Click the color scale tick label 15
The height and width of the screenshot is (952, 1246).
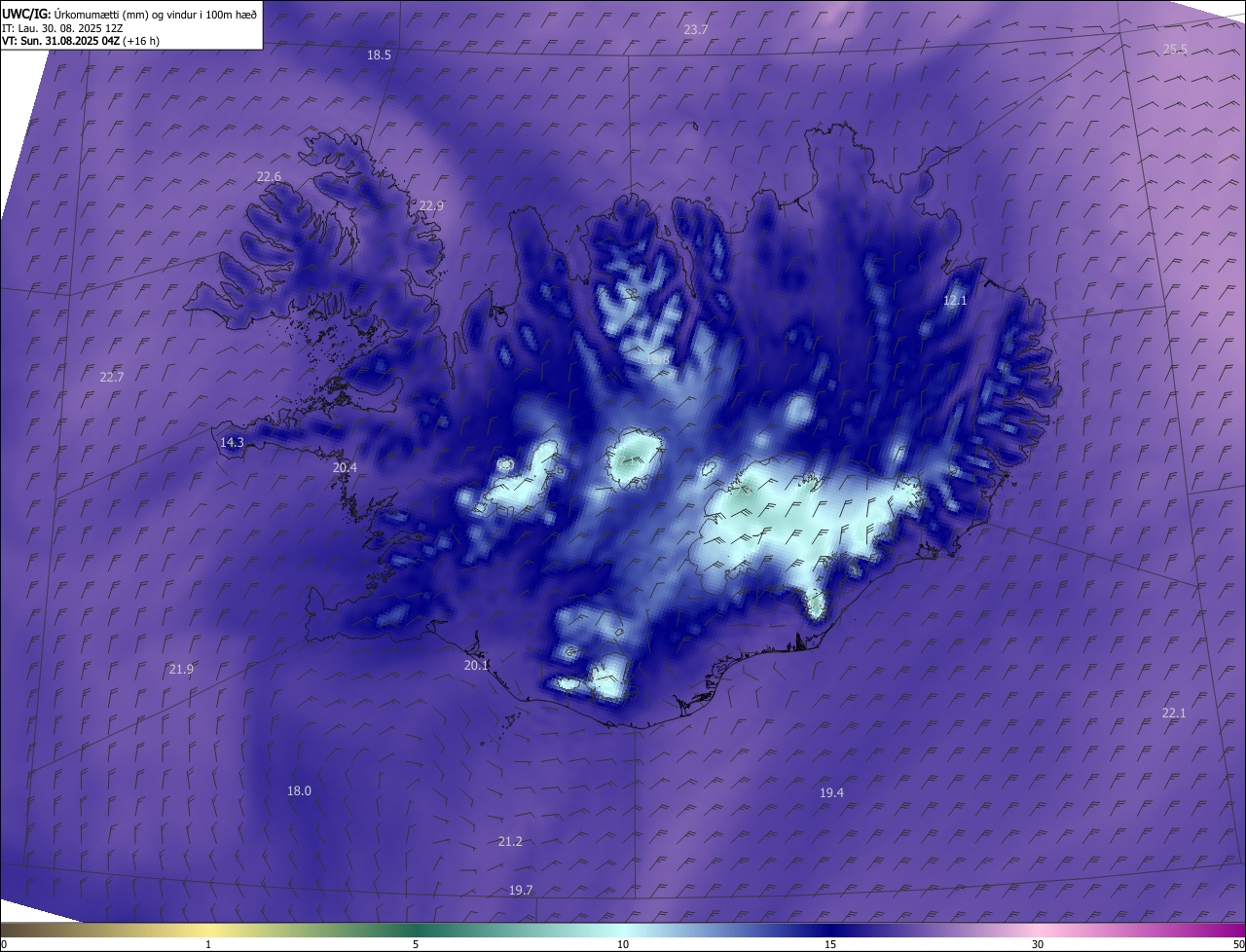point(830,944)
